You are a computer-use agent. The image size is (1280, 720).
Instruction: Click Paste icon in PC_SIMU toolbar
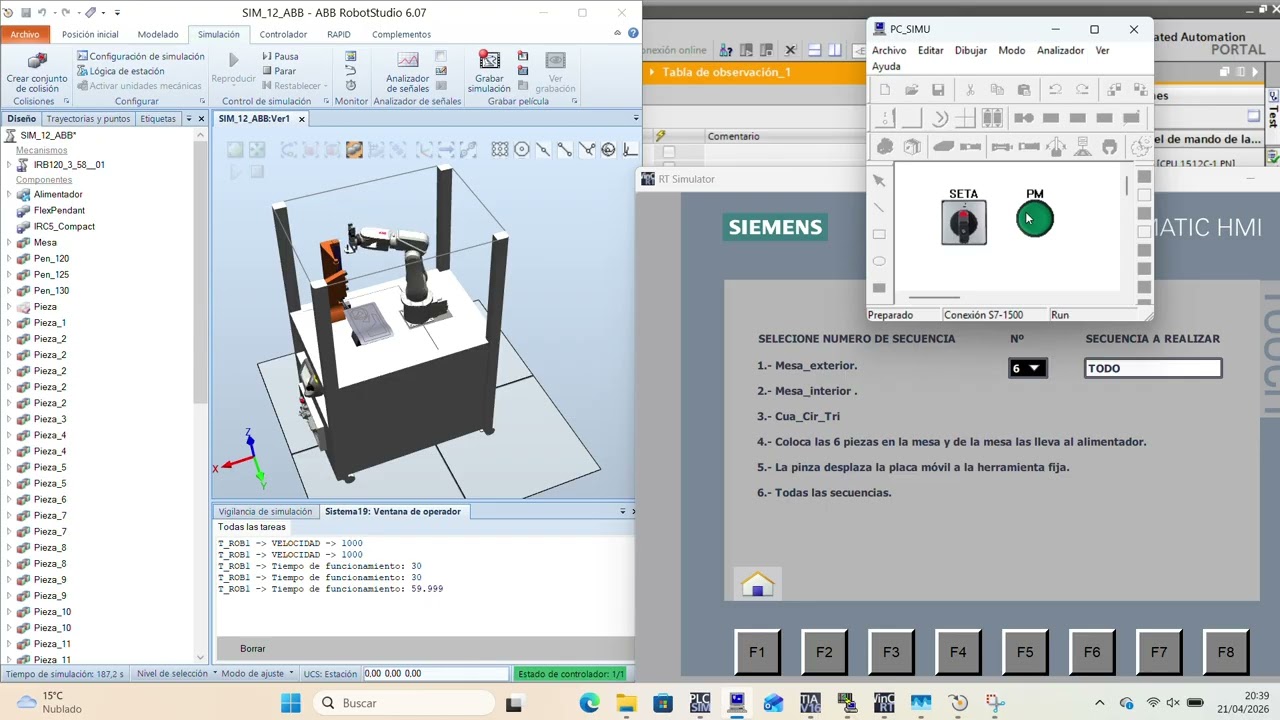pyautogui.click(x=1024, y=90)
